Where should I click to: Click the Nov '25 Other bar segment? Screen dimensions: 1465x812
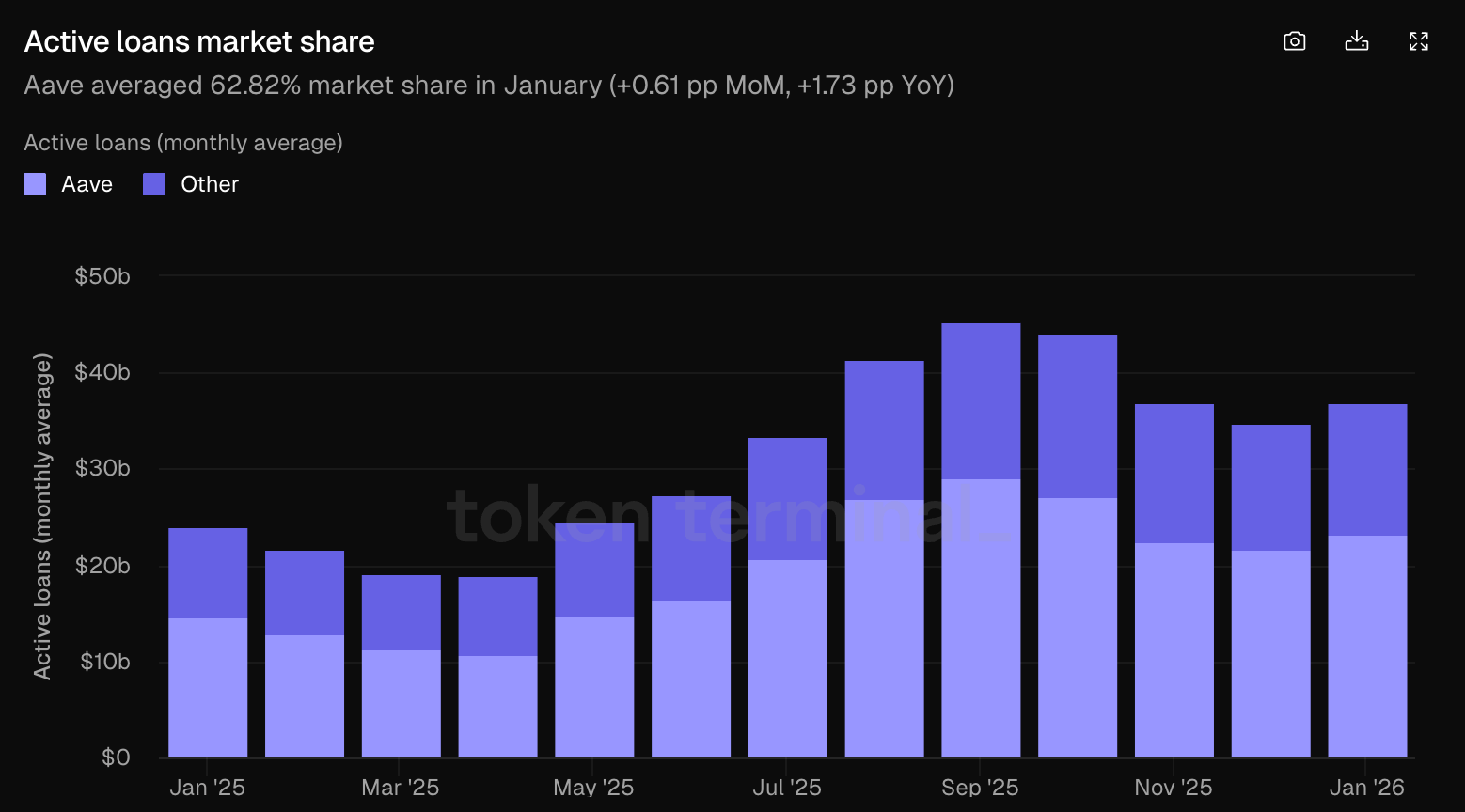(x=1174, y=474)
